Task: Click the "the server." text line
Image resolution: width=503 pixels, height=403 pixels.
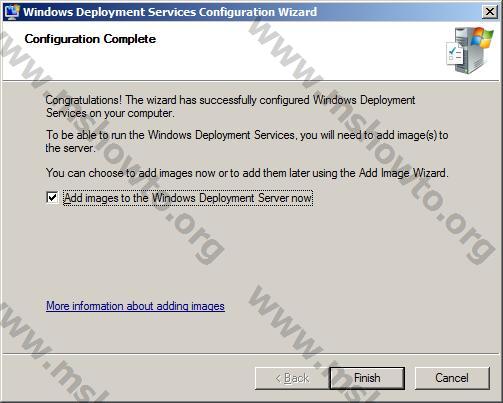Action: coord(71,148)
